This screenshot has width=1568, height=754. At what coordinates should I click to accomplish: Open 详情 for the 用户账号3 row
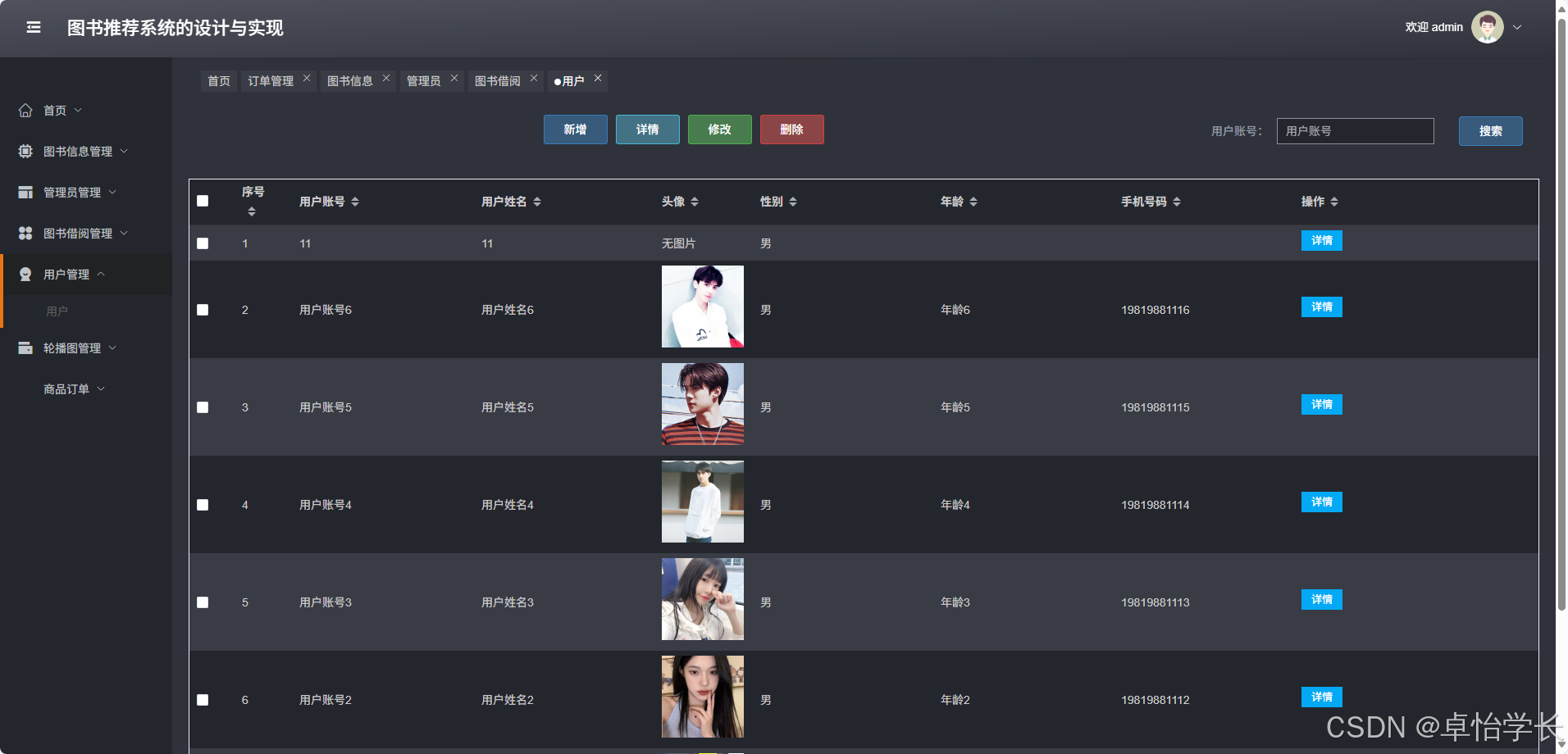[1322, 599]
